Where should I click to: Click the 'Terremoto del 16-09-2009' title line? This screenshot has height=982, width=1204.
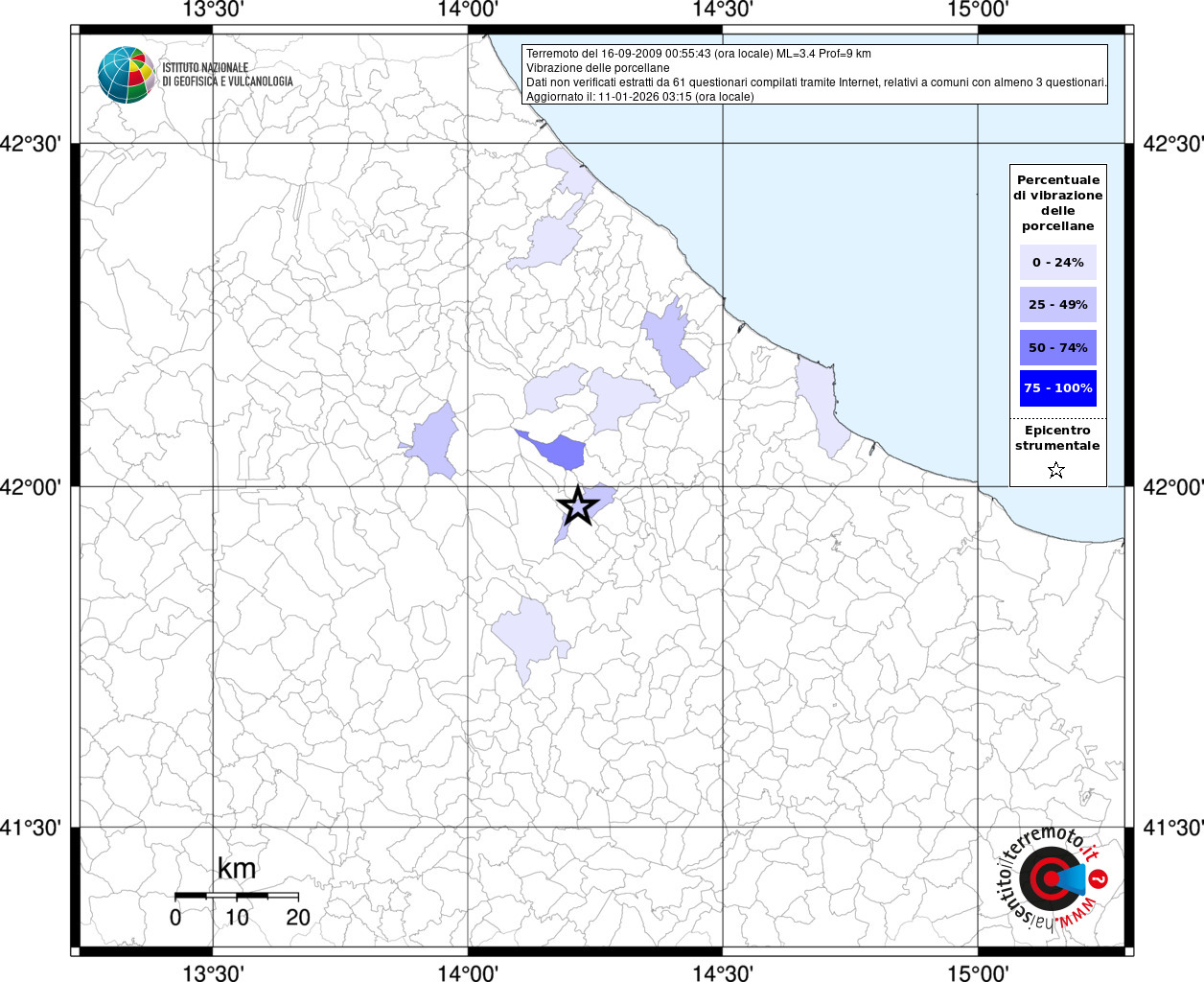(x=699, y=54)
